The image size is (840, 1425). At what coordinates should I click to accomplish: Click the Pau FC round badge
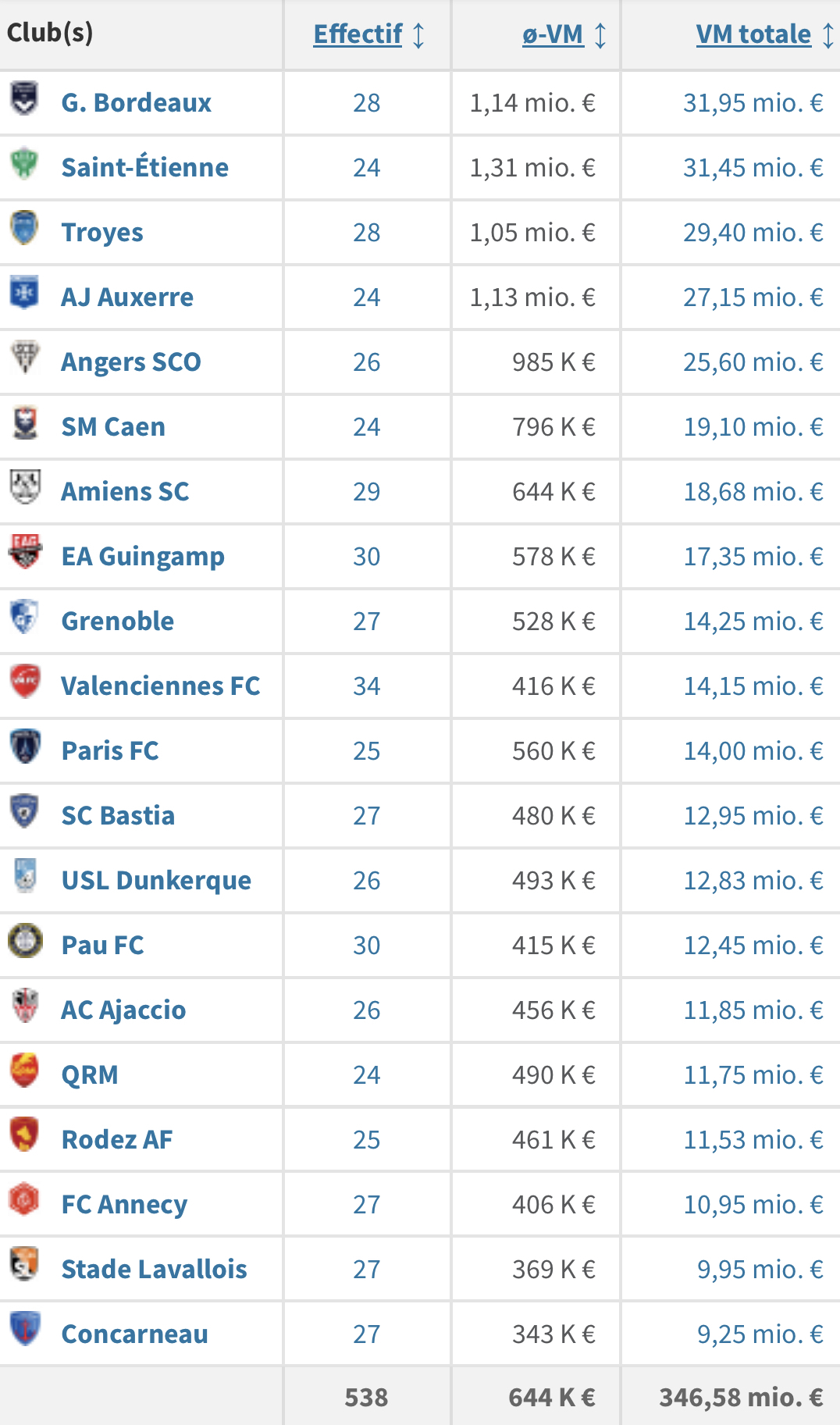click(x=25, y=942)
